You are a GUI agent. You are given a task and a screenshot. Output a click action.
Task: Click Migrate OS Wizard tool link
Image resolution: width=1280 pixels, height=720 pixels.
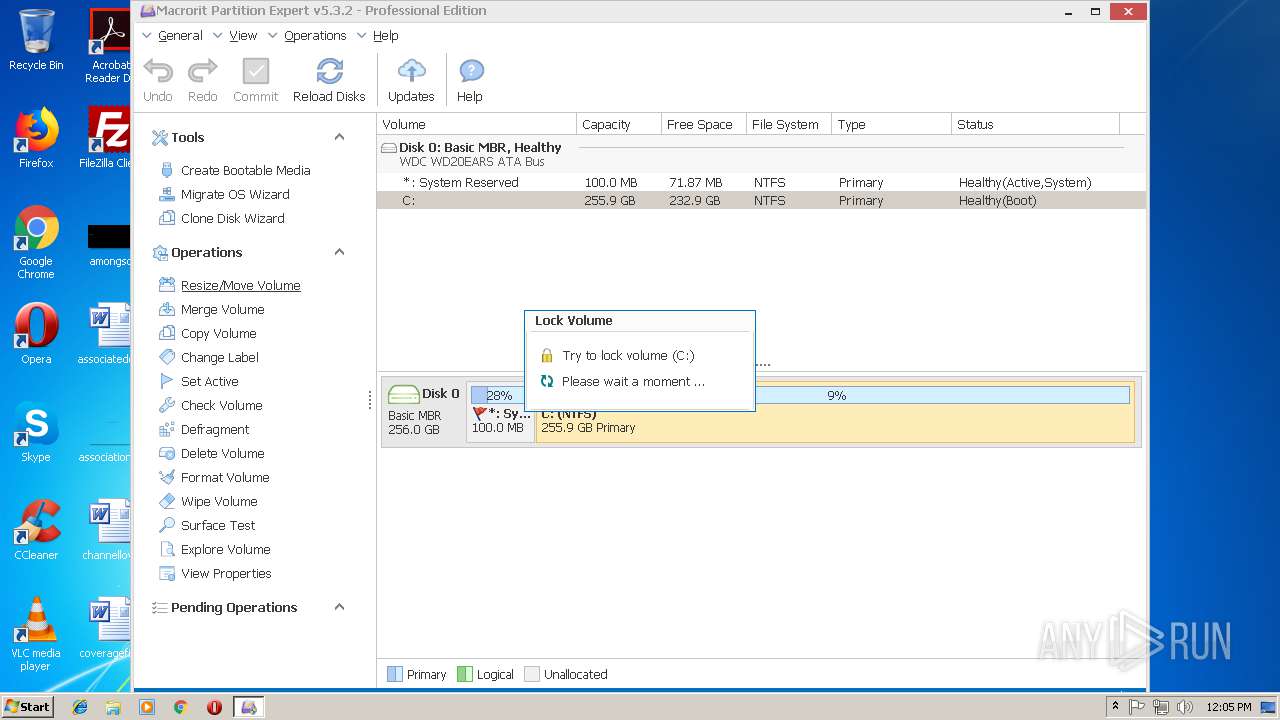(x=235, y=194)
